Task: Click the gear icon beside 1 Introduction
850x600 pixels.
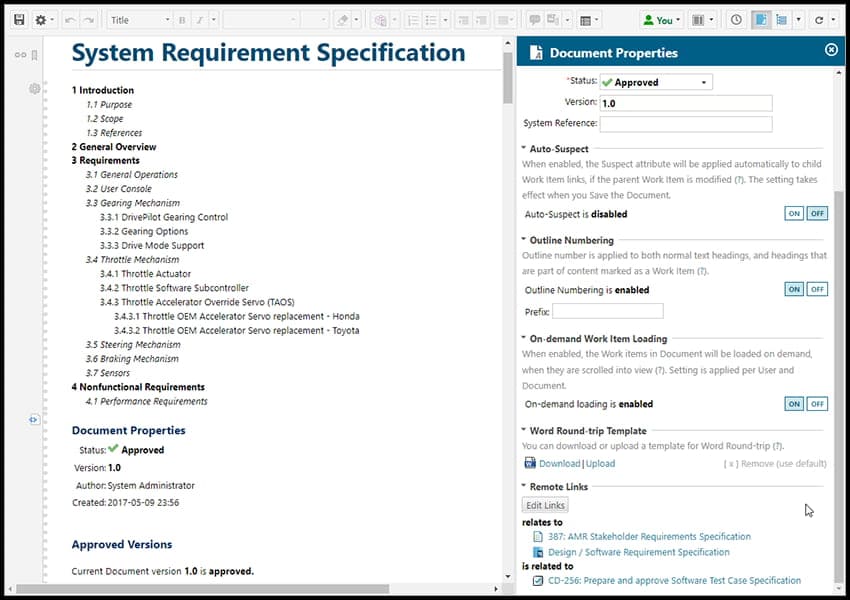Action: pos(34,89)
